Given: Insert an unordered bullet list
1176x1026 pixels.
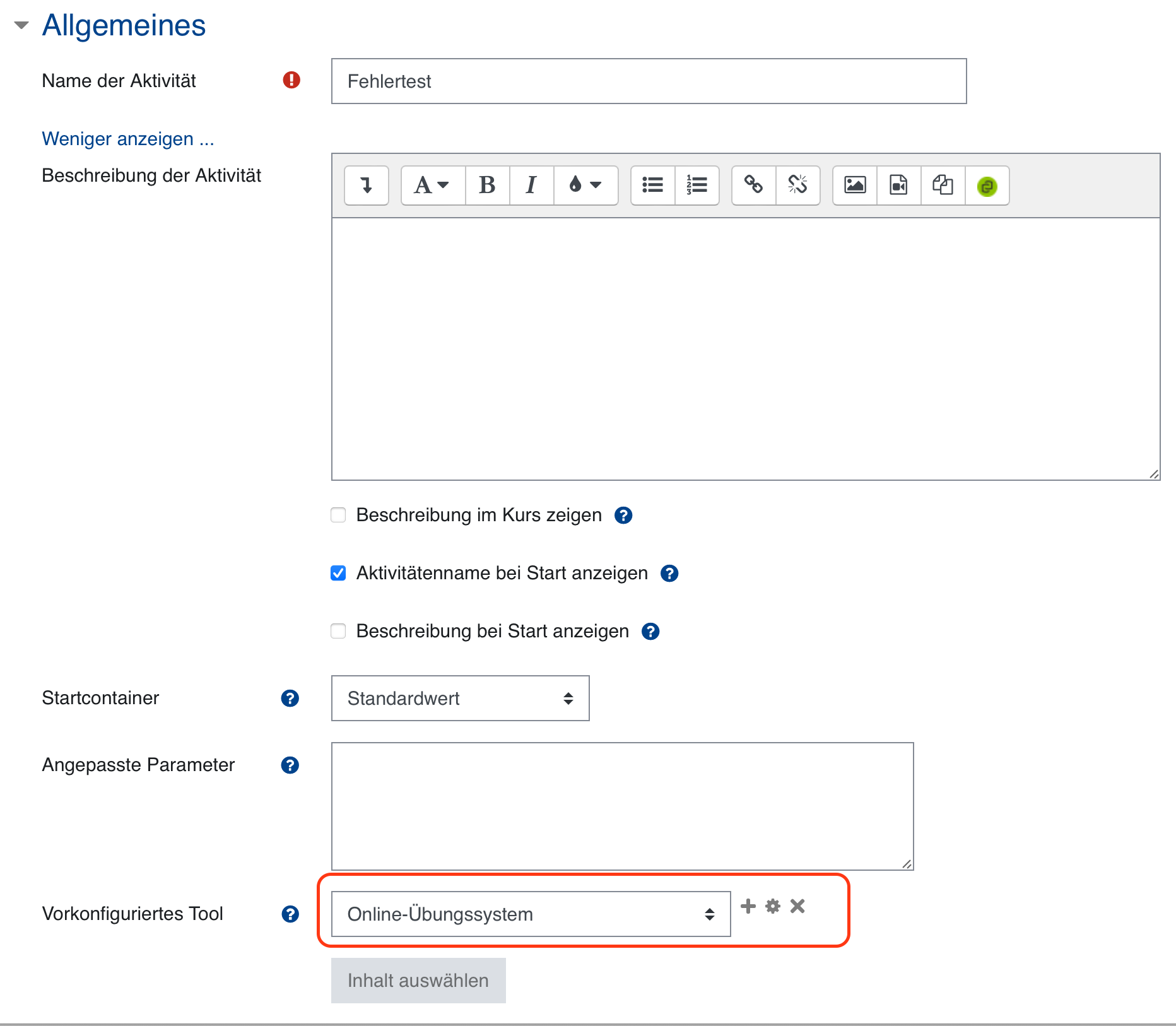Looking at the screenshot, I should [652, 186].
